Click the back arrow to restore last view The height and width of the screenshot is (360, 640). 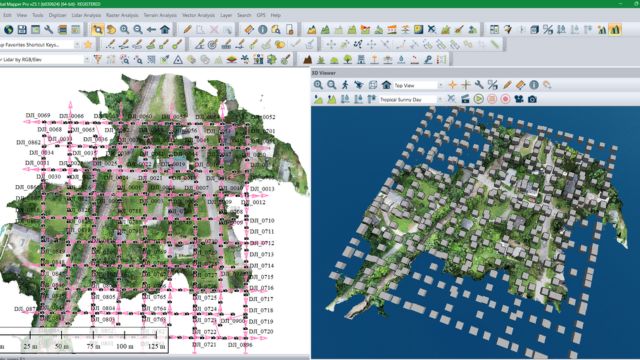pyautogui.click(x=151, y=29)
